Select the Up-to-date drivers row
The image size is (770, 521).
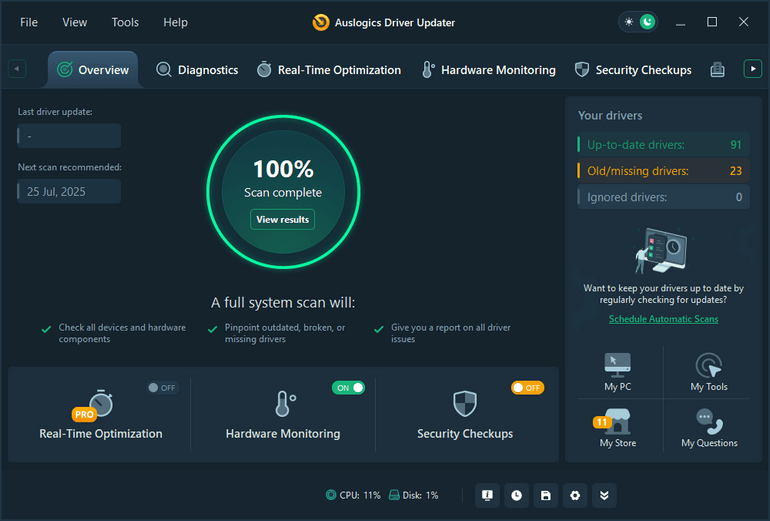click(663, 145)
